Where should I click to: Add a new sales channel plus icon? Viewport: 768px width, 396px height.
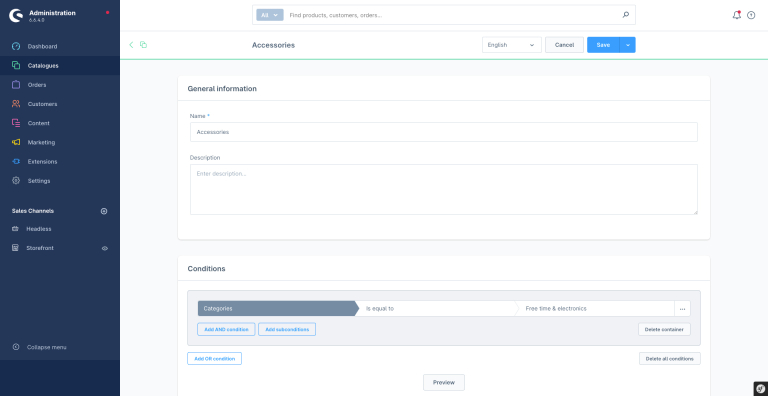pos(104,211)
